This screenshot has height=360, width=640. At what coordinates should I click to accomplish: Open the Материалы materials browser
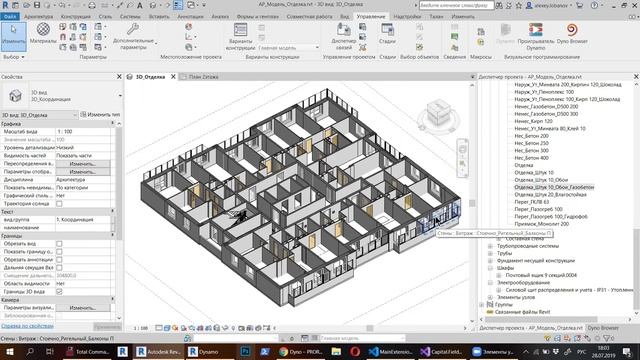[43, 33]
